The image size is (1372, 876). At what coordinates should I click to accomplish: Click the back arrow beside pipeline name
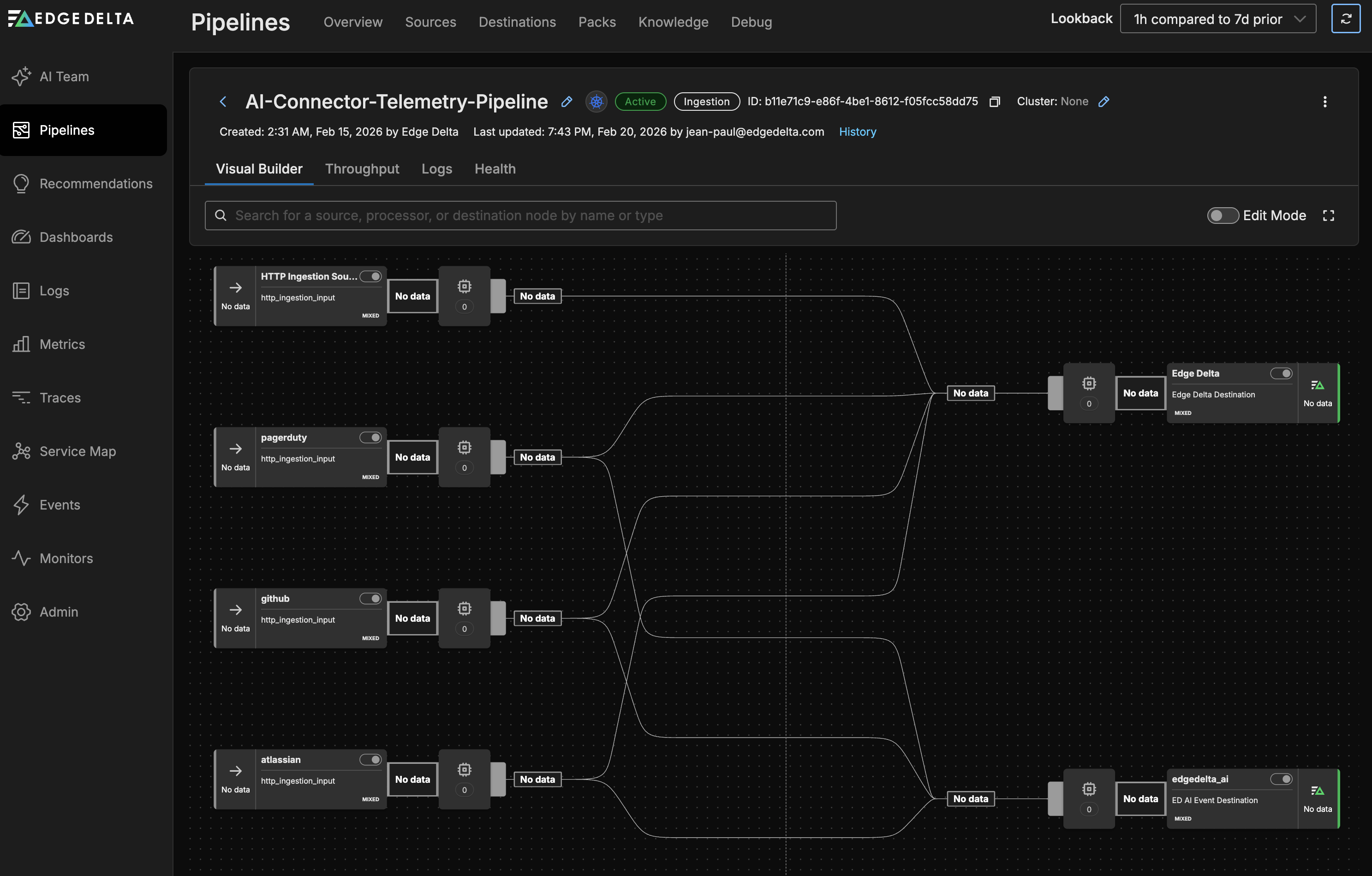pyautogui.click(x=223, y=102)
